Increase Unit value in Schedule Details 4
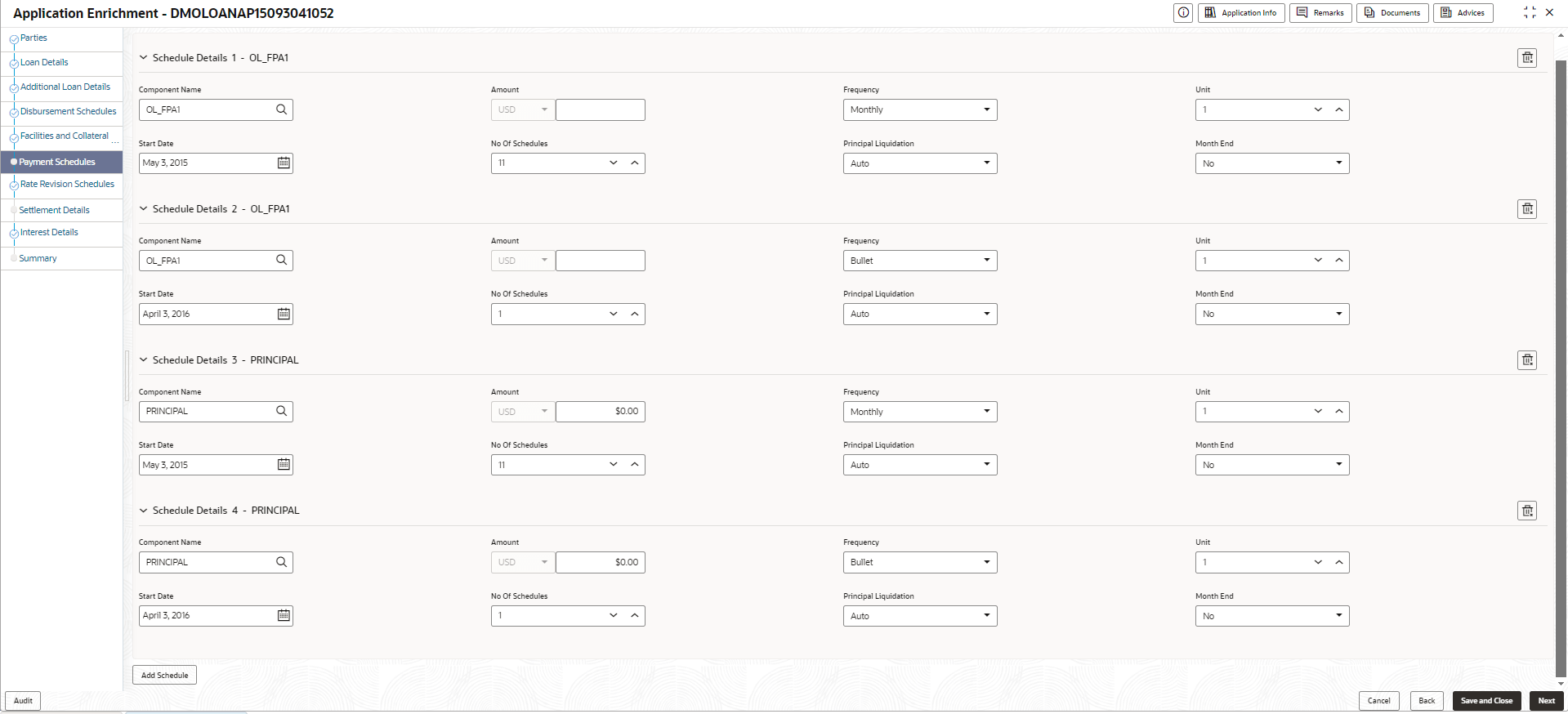This screenshot has height=714, width=1568. pos(1339,562)
